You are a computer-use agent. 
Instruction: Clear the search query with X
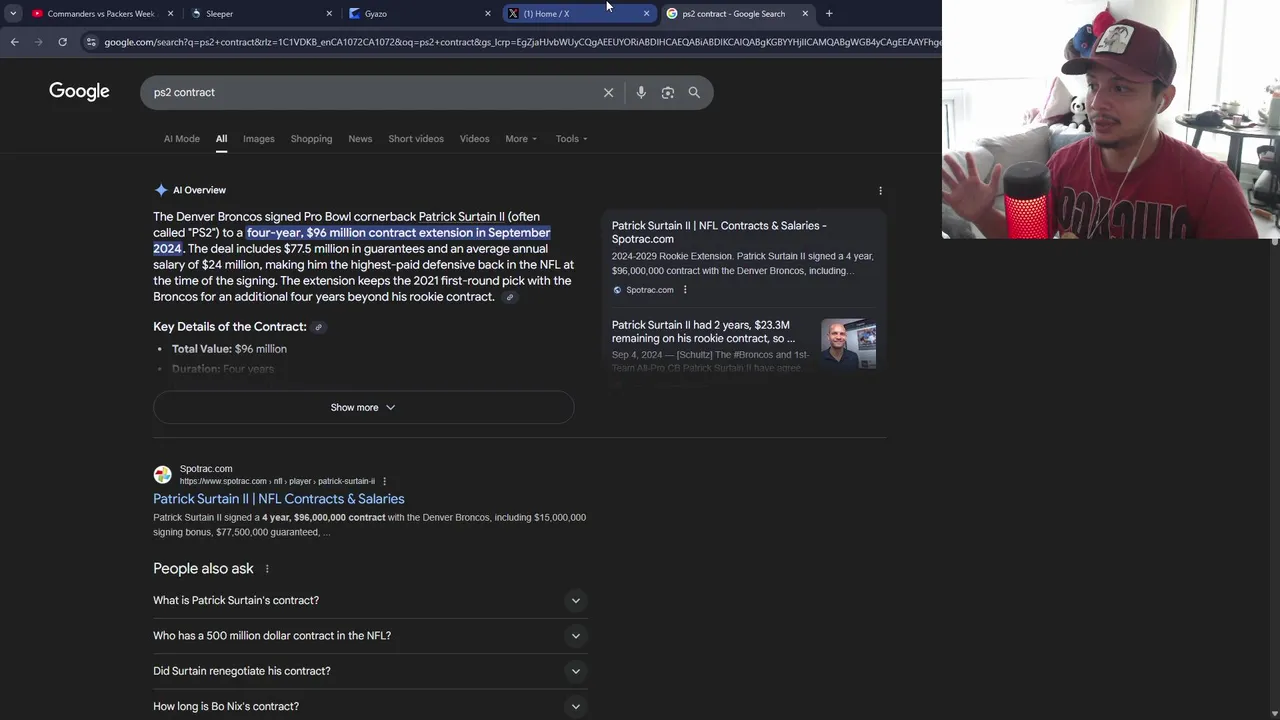(608, 92)
